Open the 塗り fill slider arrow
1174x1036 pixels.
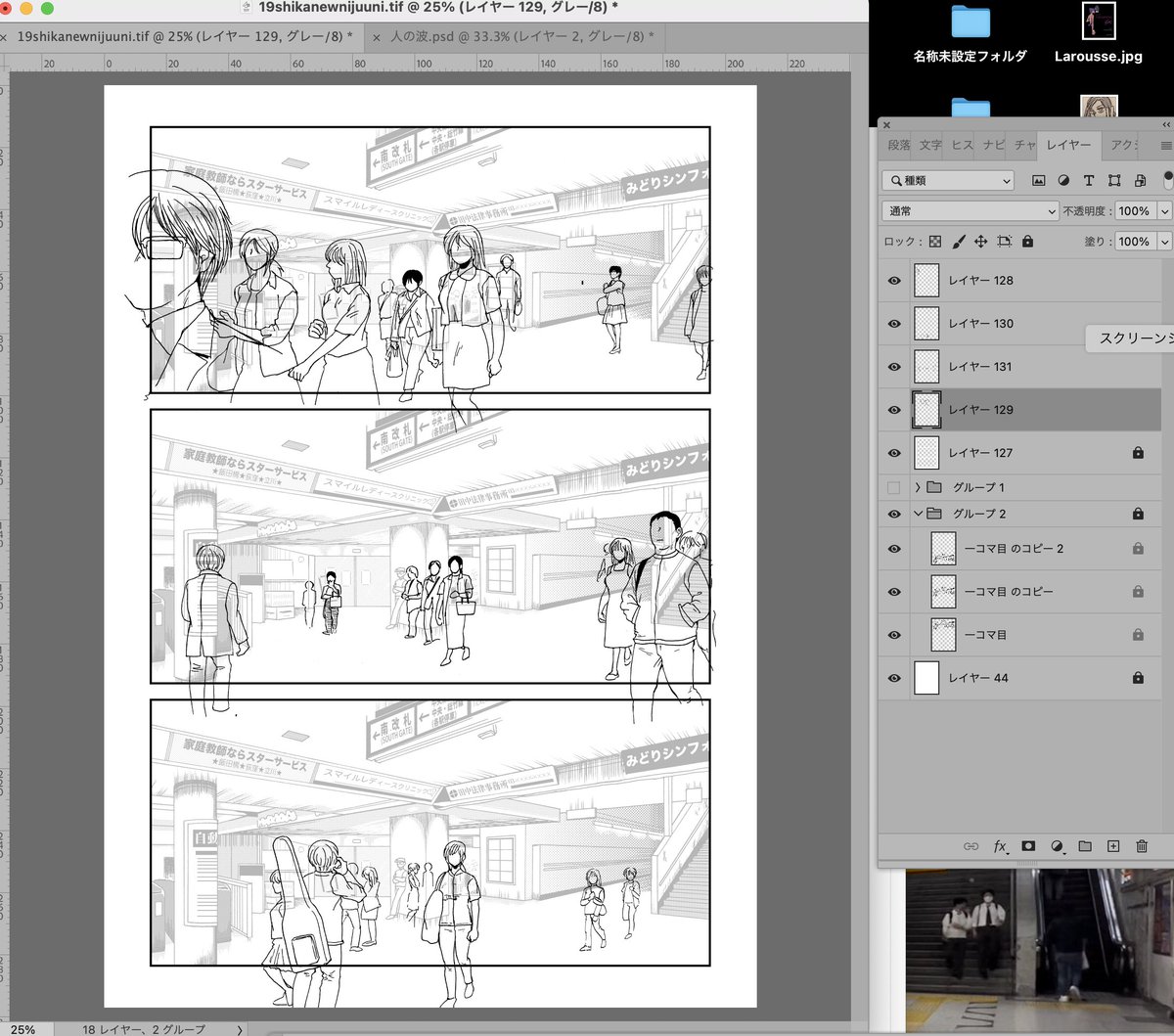(1165, 242)
